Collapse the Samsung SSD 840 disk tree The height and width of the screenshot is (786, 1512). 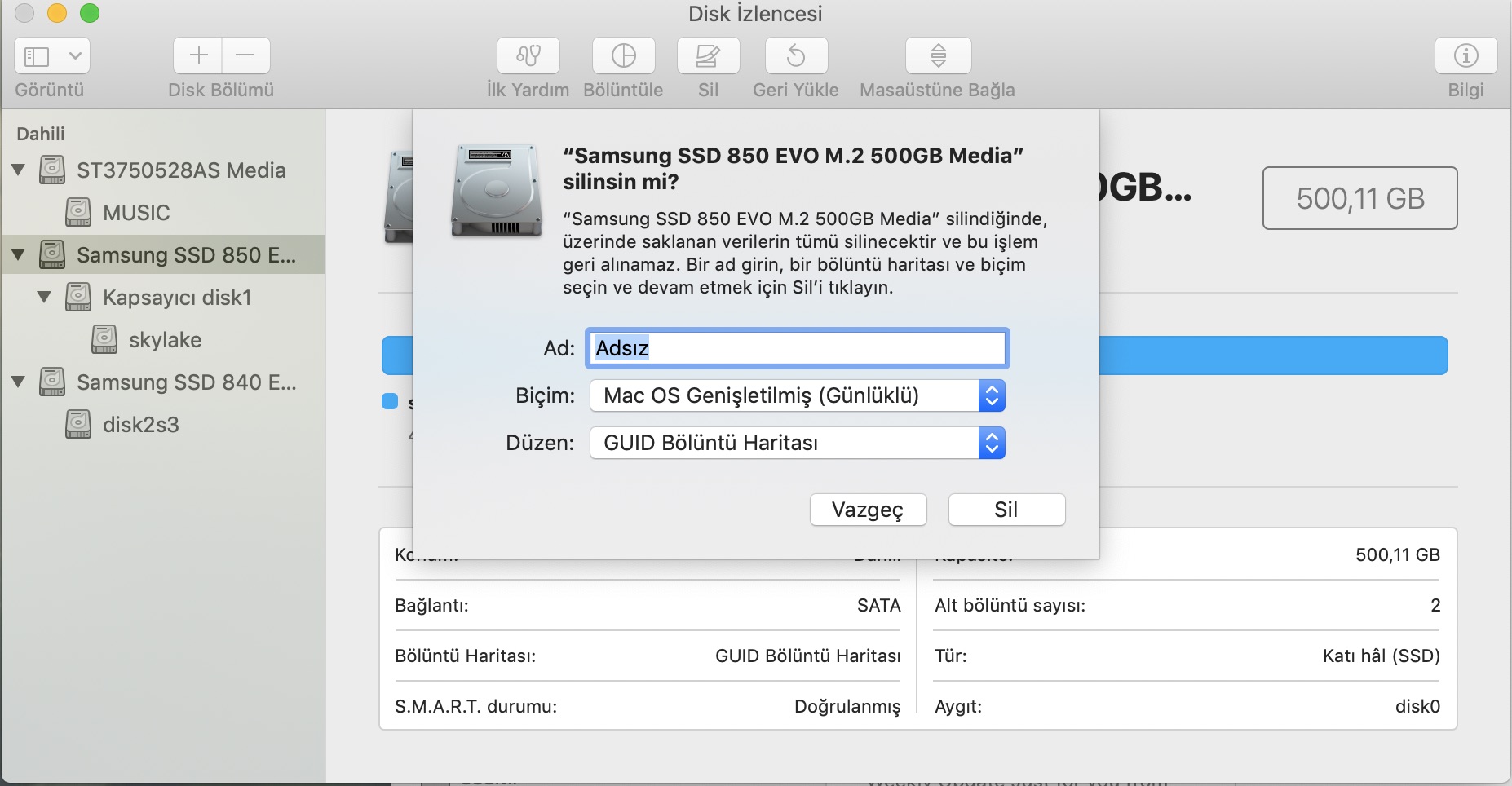pyautogui.click(x=19, y=382)
